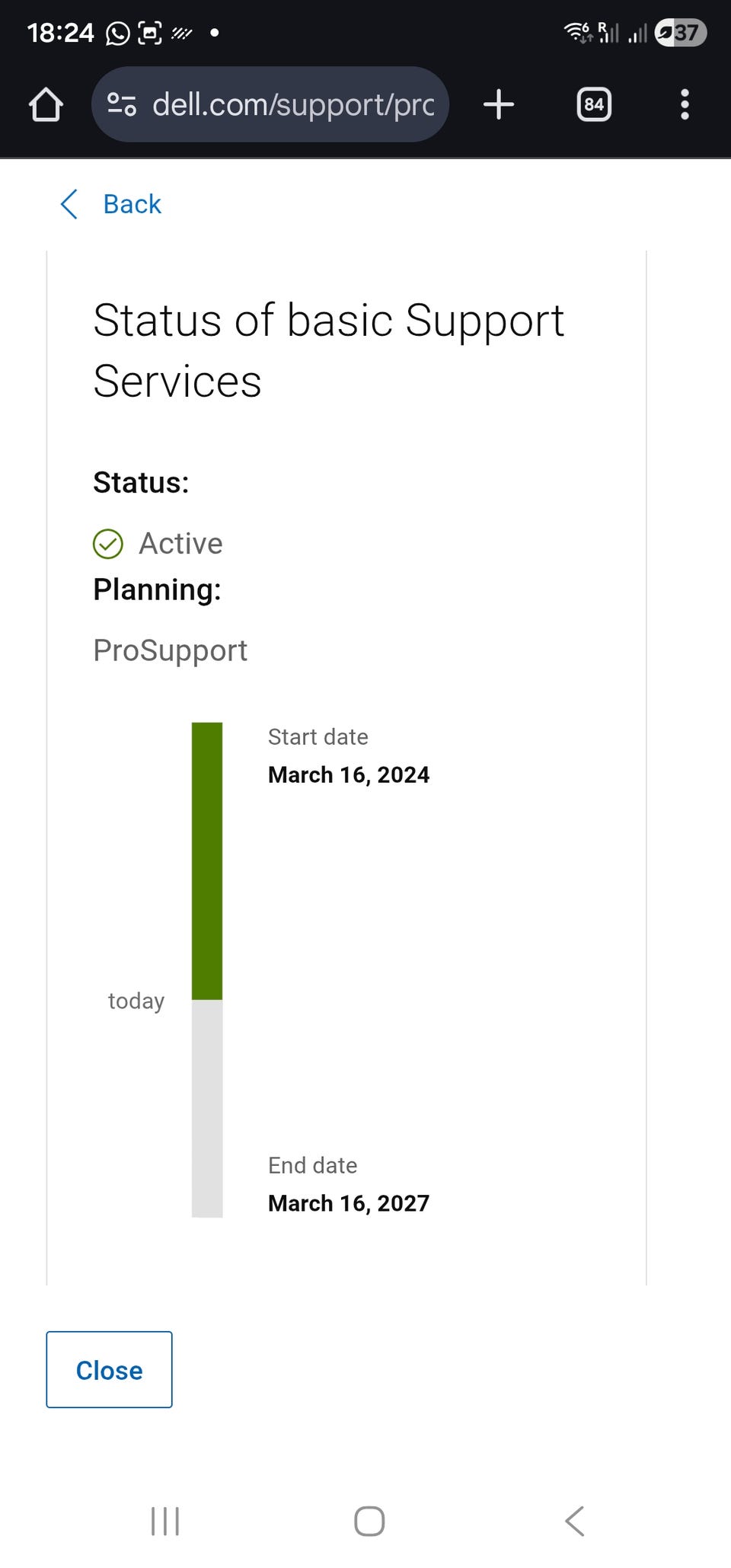Tap the battery indicator showing 37
This screenshot has width=731, height=1568.
681,33
